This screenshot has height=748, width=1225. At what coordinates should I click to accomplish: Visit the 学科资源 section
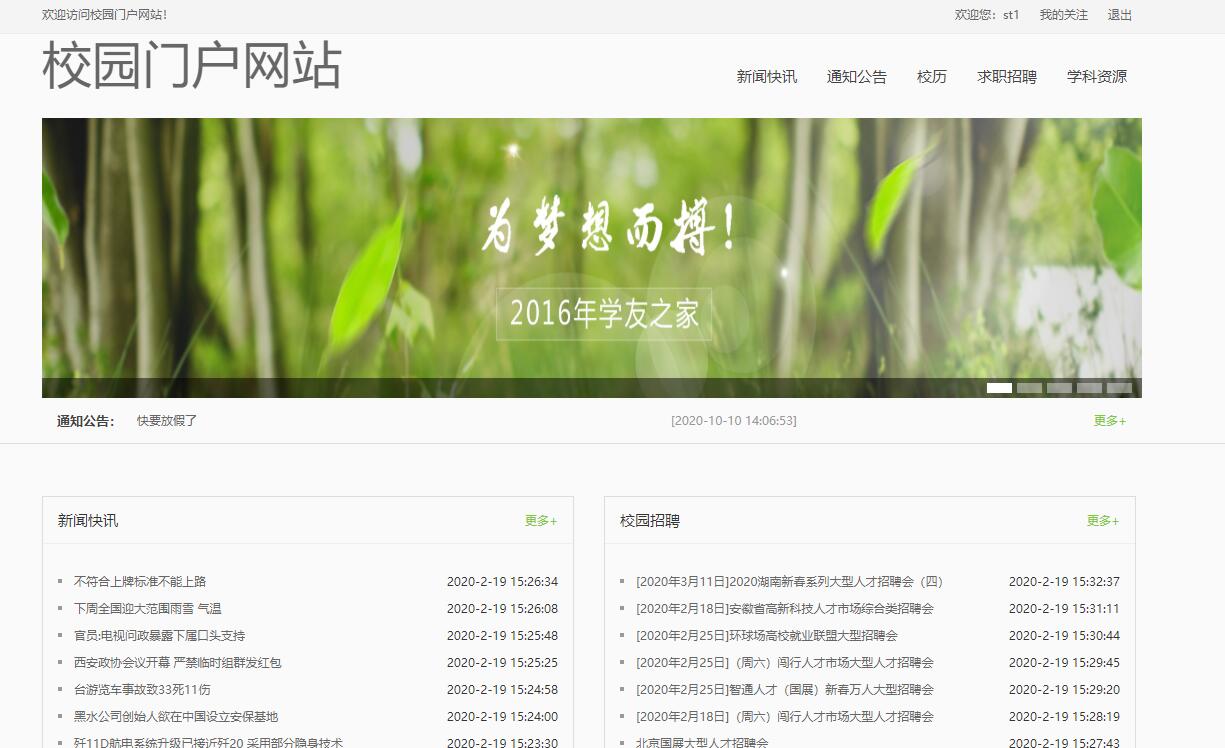tap(1096, 77)
